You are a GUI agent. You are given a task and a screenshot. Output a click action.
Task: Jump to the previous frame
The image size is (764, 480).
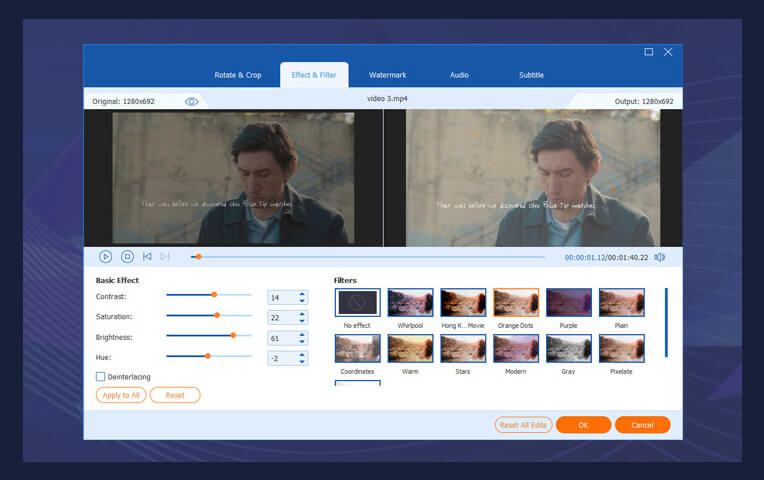tap(147, 257)
